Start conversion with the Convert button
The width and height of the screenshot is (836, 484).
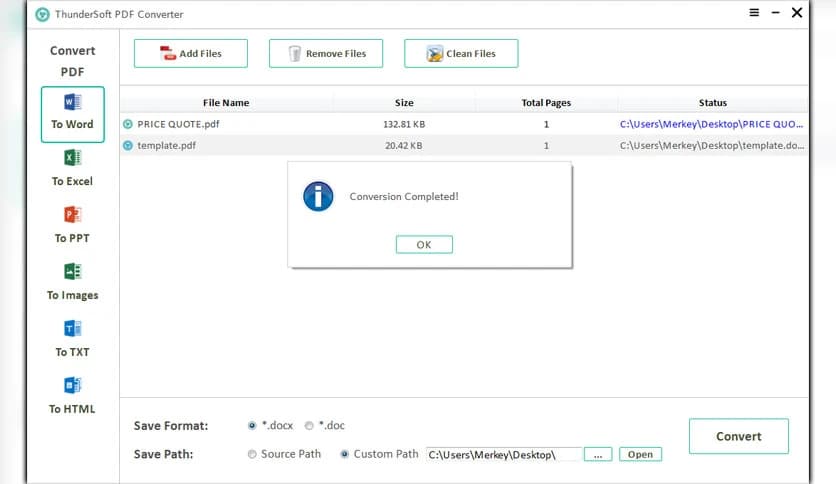coord(738,436)
